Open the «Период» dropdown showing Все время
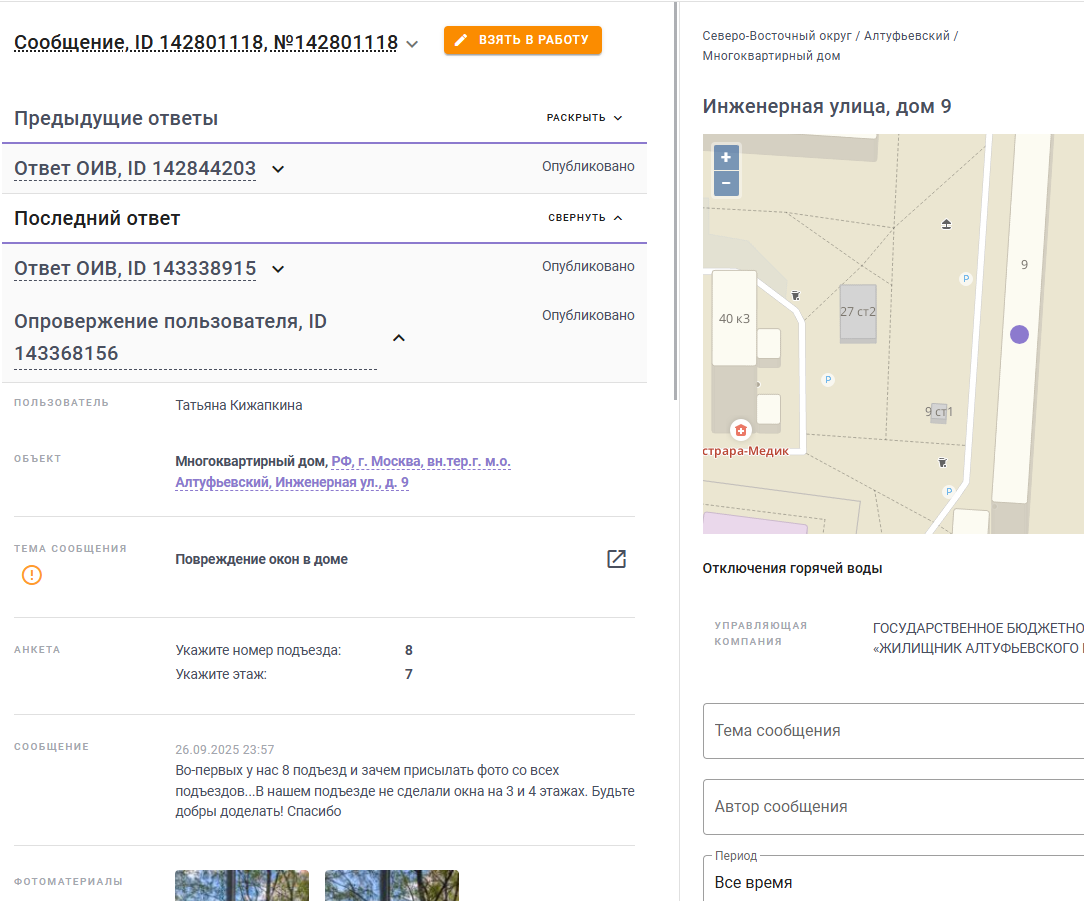 tap(893, 880)
